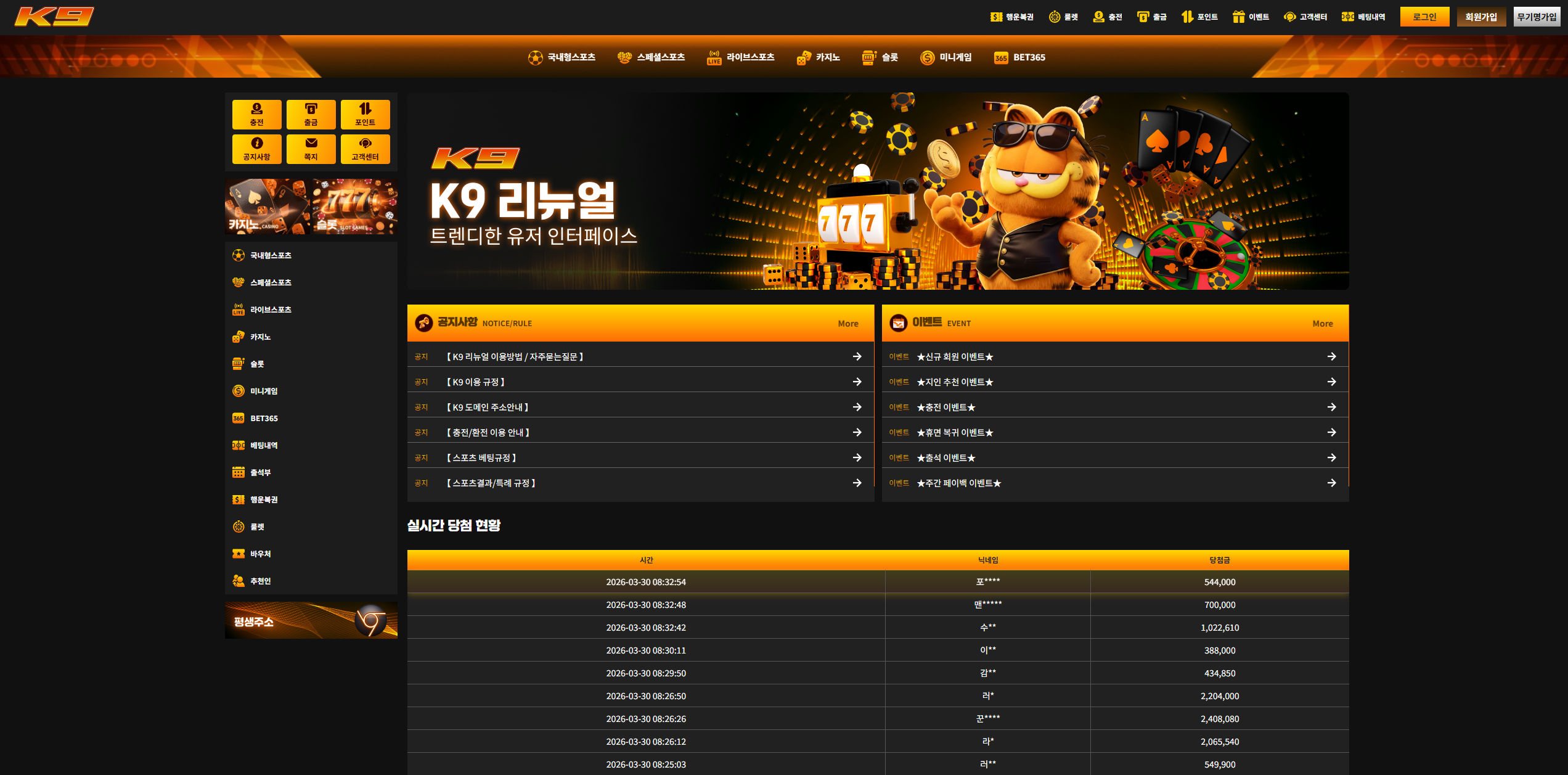
Task: Click the K9 logo in header
Action: pos(54,17)
